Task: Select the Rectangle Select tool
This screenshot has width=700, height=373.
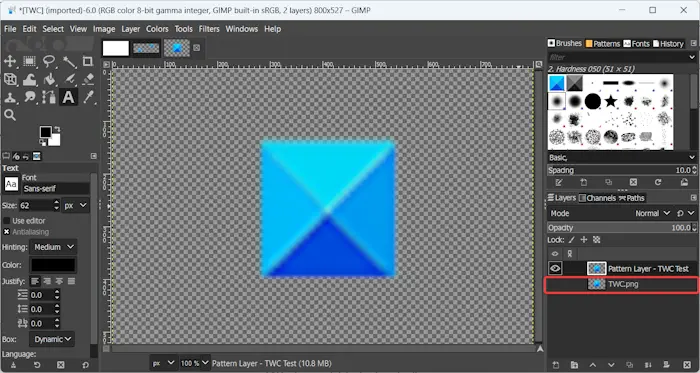Action: point(29,61)
